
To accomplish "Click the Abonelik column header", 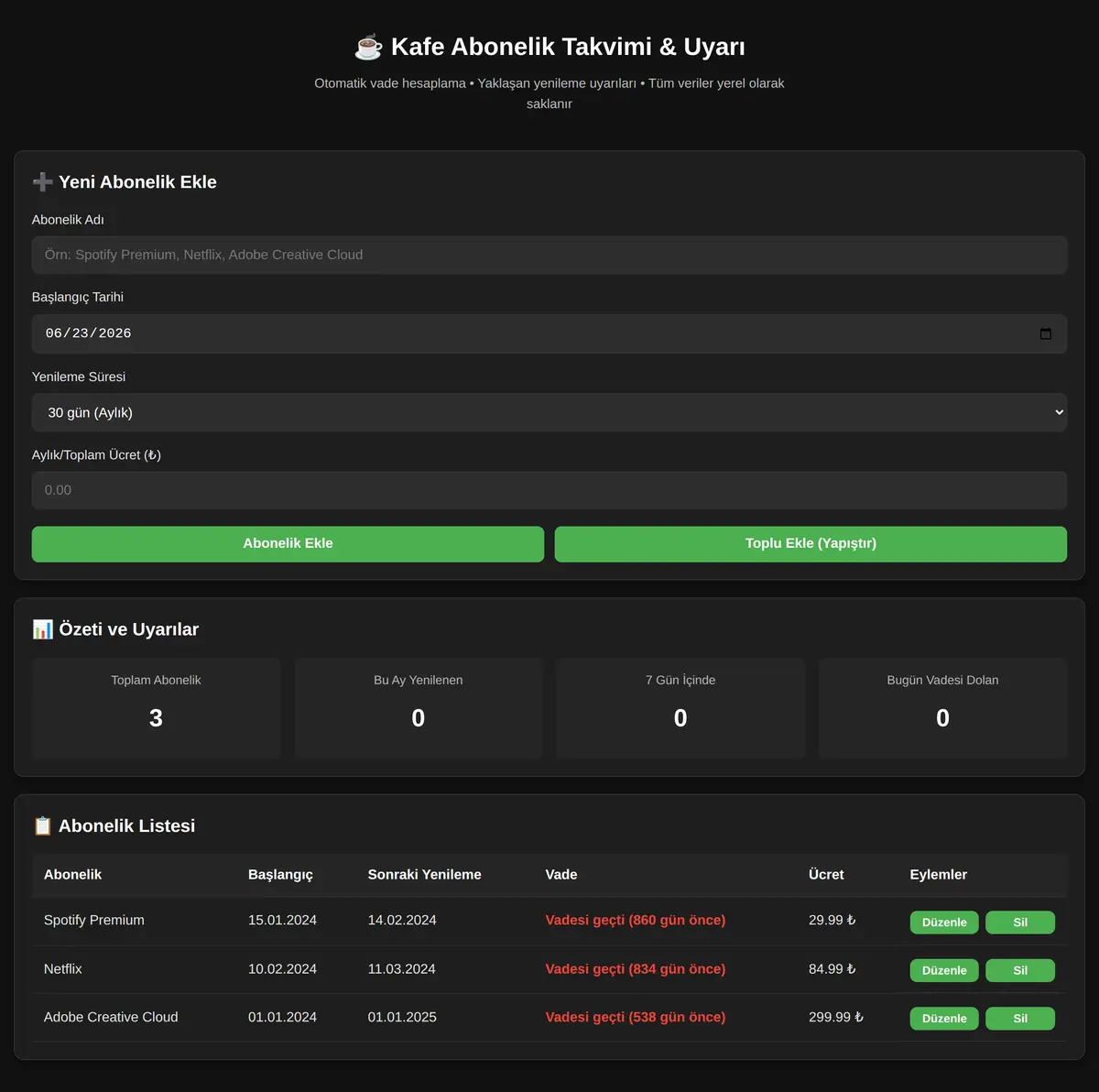I will coord(72,875).
